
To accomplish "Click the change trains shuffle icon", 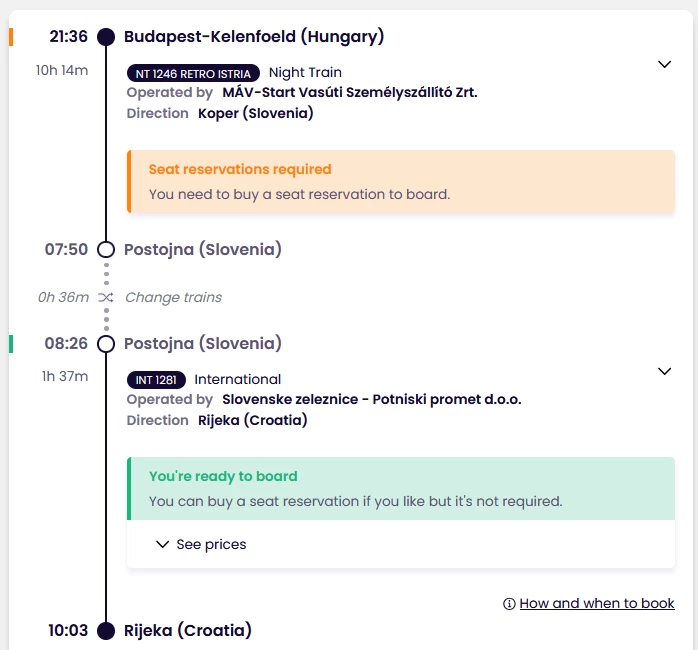I will [106, 297].
